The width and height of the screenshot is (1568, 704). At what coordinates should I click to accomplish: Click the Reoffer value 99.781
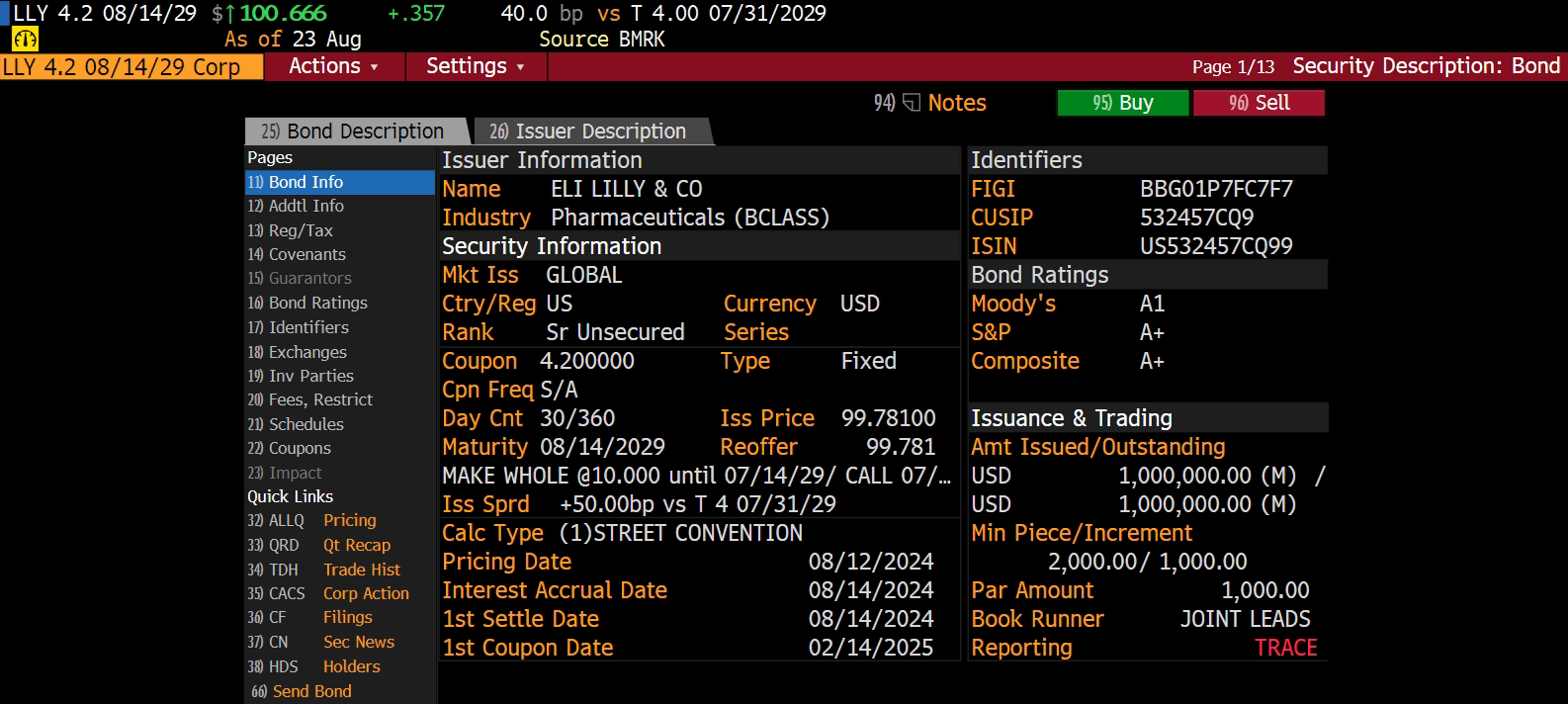pos(901,447)
